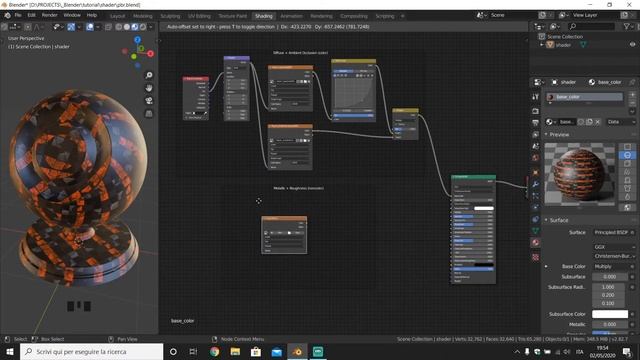Image resolution: width=640 pixels, height=360 pixels.
Task: Select flat plane preview shape
Action: coord(627,147)
